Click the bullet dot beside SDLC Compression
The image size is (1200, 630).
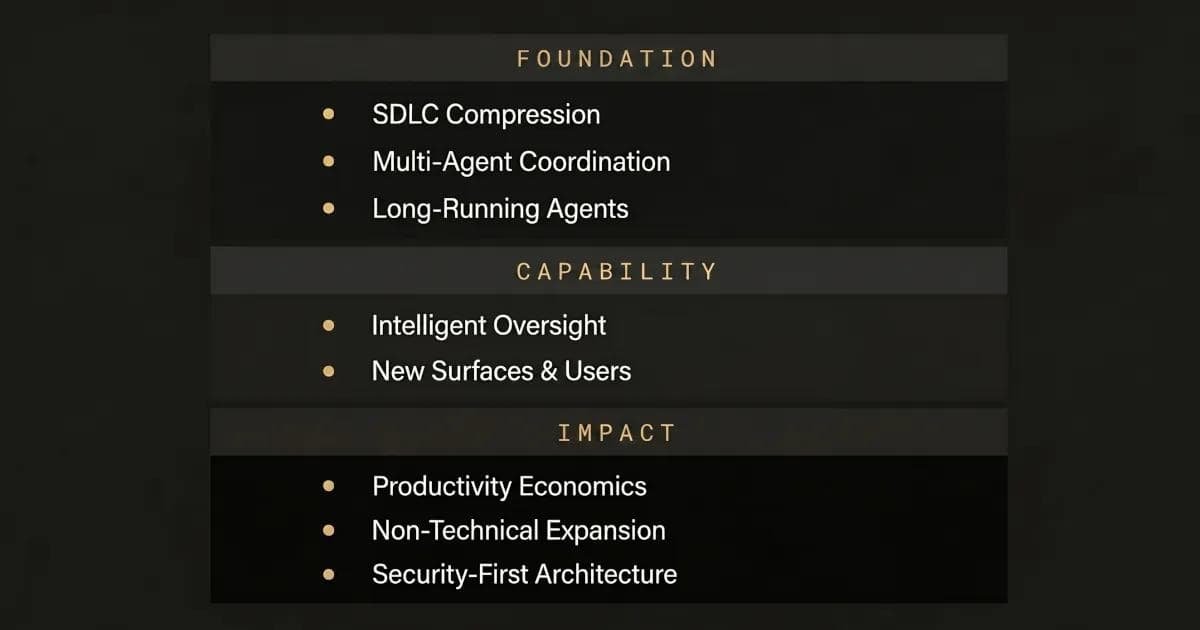pyautogui.click(x=329, y=115)
